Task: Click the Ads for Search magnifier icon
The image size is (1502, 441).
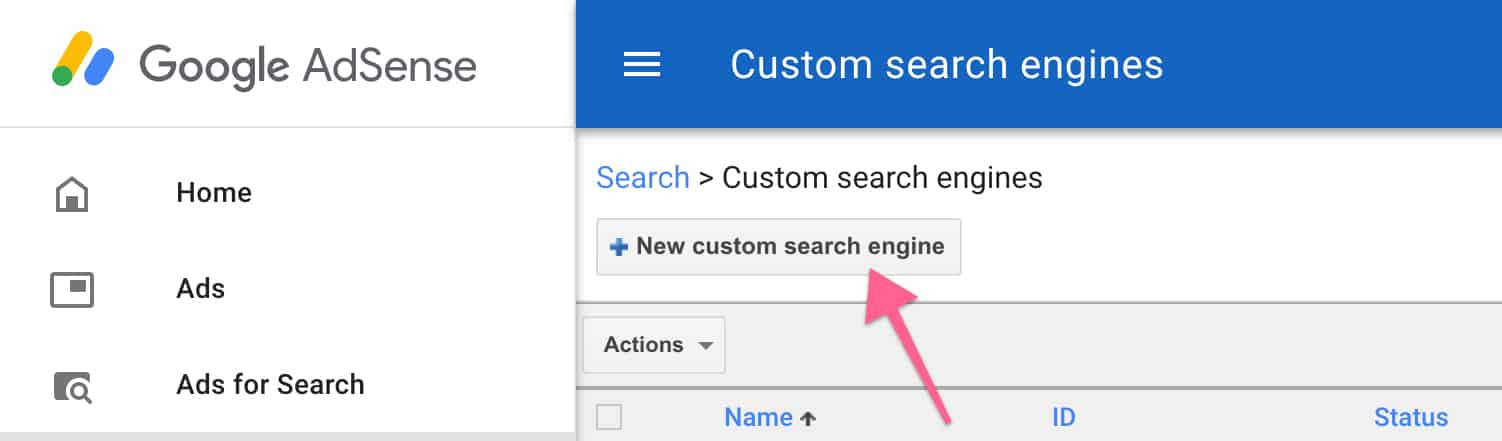Action: coord(72,386)
